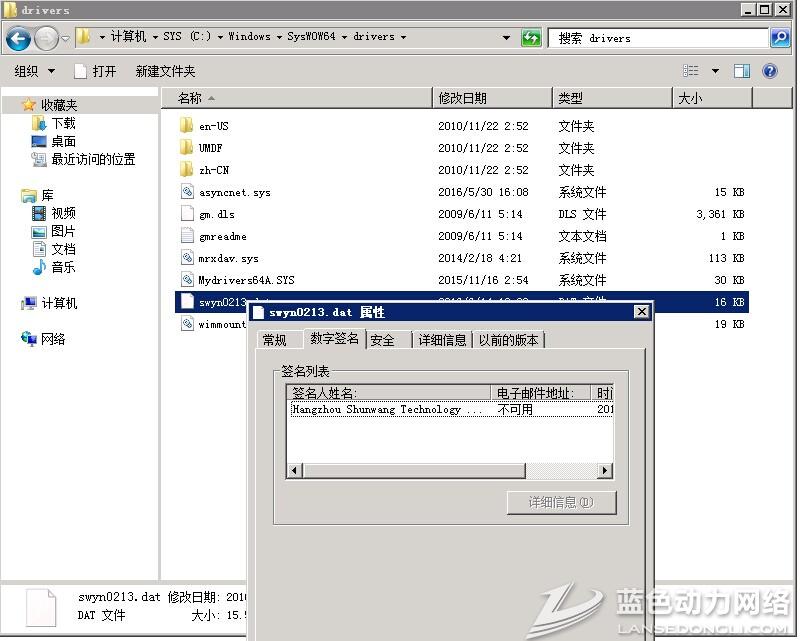Open the help question mark icon

(x=770, y=71)
